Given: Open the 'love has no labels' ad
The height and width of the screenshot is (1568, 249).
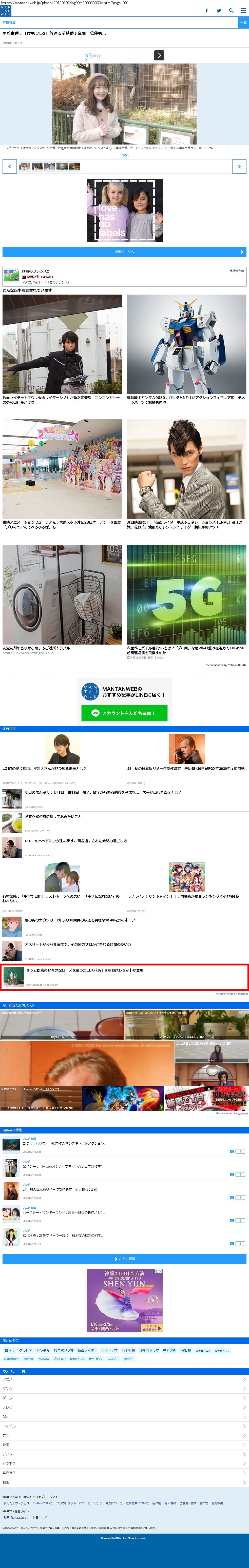Looking at the screenshot, I should (124, 210).
